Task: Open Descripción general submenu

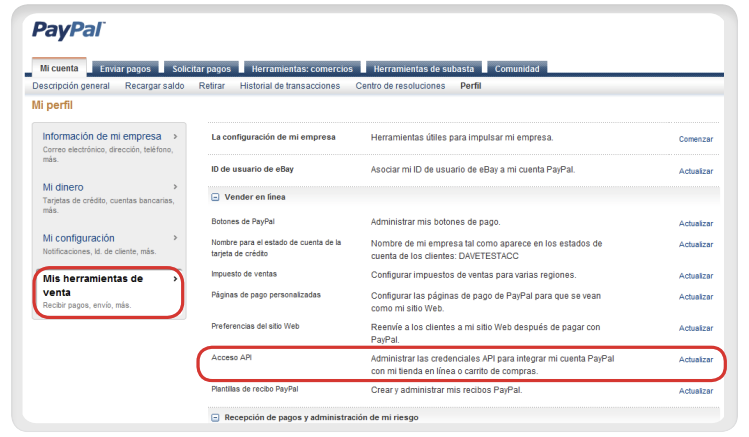Action: pyautogui.click(x=71, y=86)
